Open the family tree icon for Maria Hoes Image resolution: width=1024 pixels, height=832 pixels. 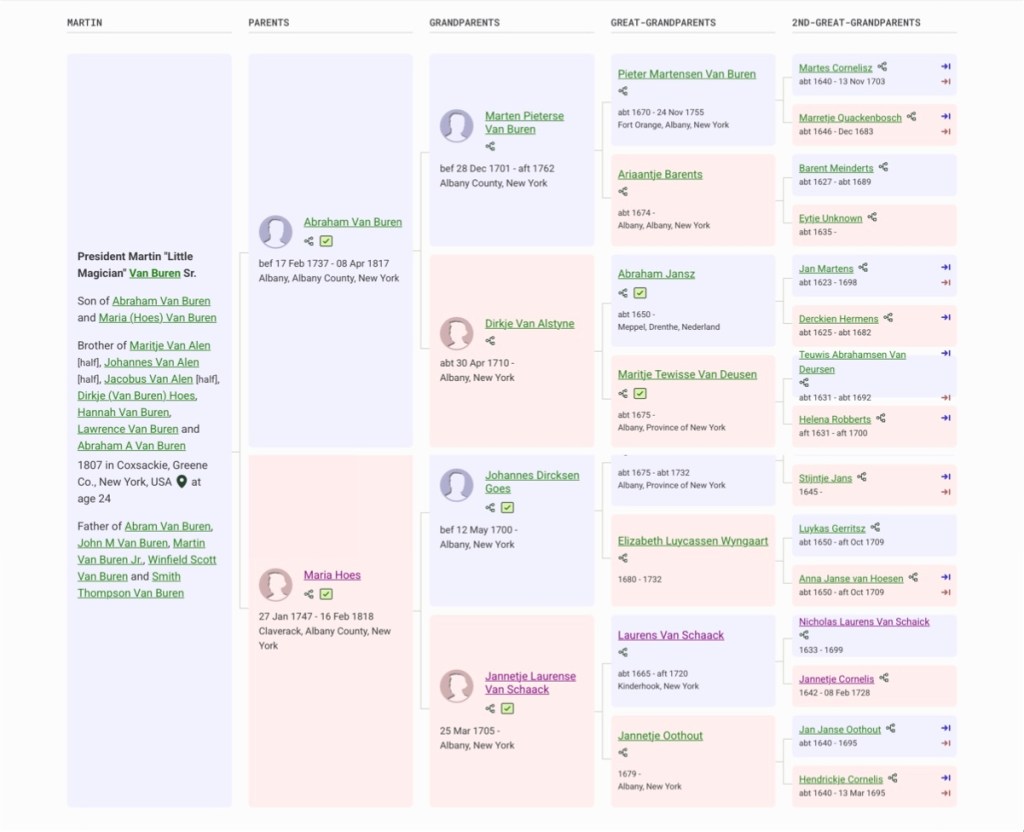click(x=309, y=594)
